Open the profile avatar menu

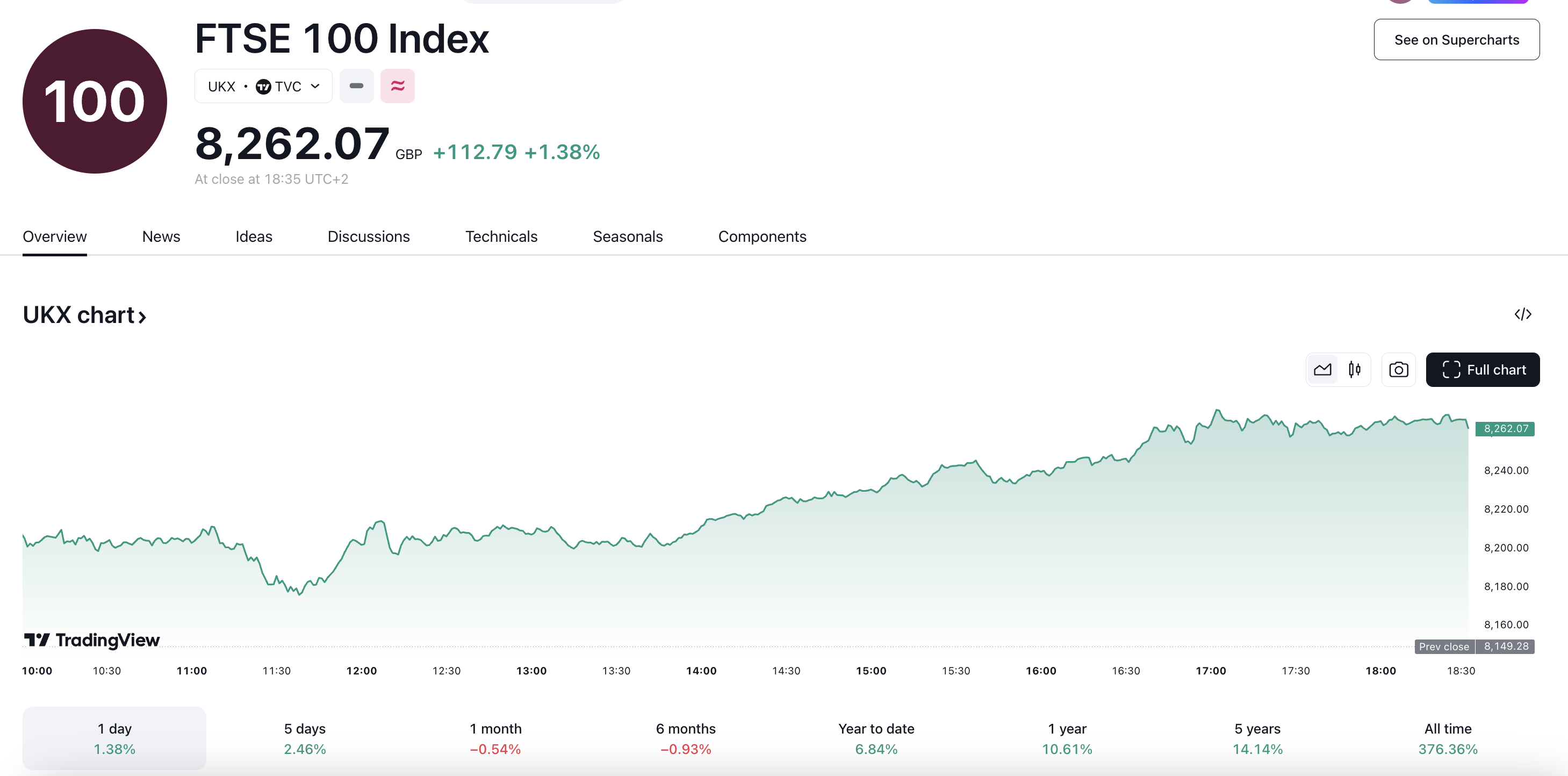tap(1400, 3)
